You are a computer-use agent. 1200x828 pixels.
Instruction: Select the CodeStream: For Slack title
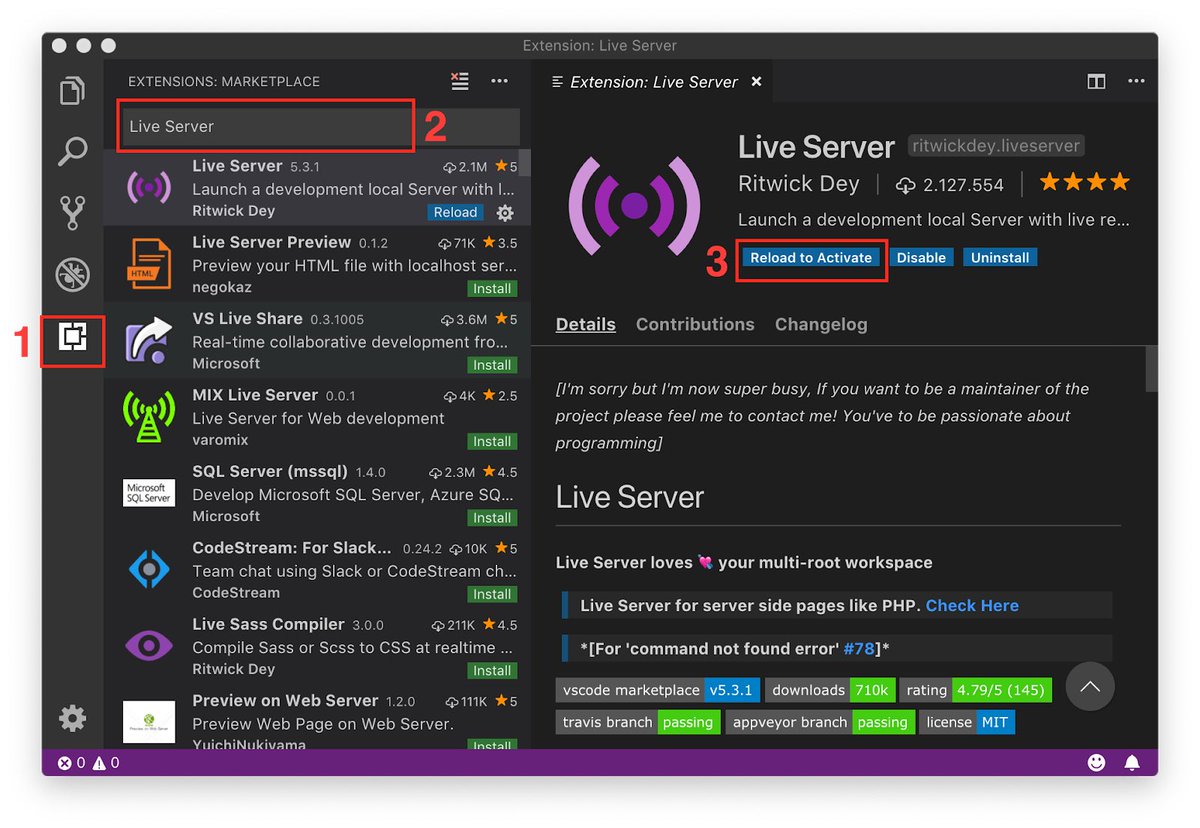pos(292,548)
